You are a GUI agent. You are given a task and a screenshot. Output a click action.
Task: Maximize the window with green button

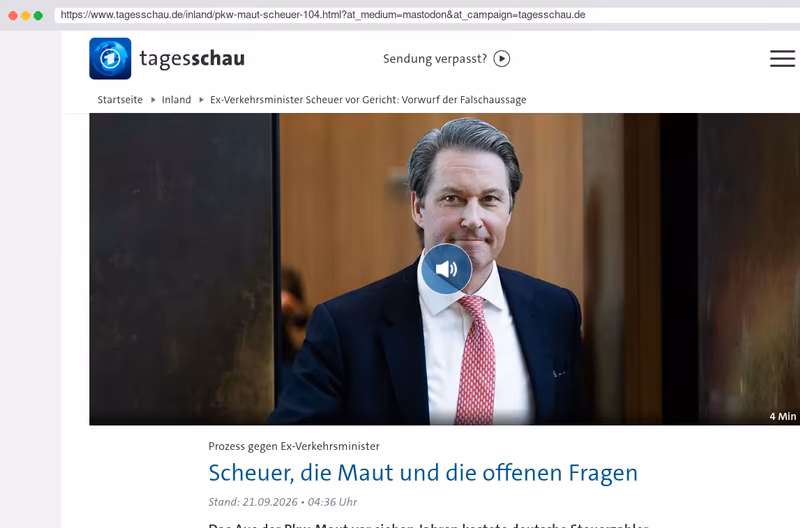(38, 15)
